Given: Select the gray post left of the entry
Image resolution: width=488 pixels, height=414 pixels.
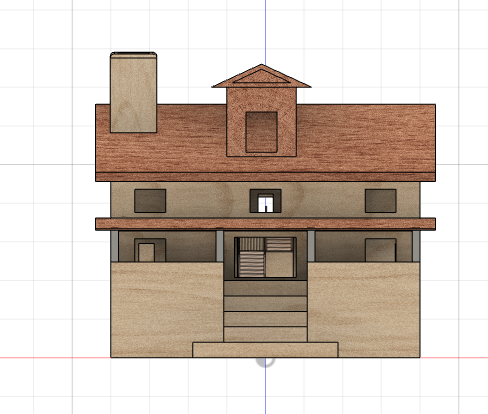Looking at the screenshot, I should 220,246.
